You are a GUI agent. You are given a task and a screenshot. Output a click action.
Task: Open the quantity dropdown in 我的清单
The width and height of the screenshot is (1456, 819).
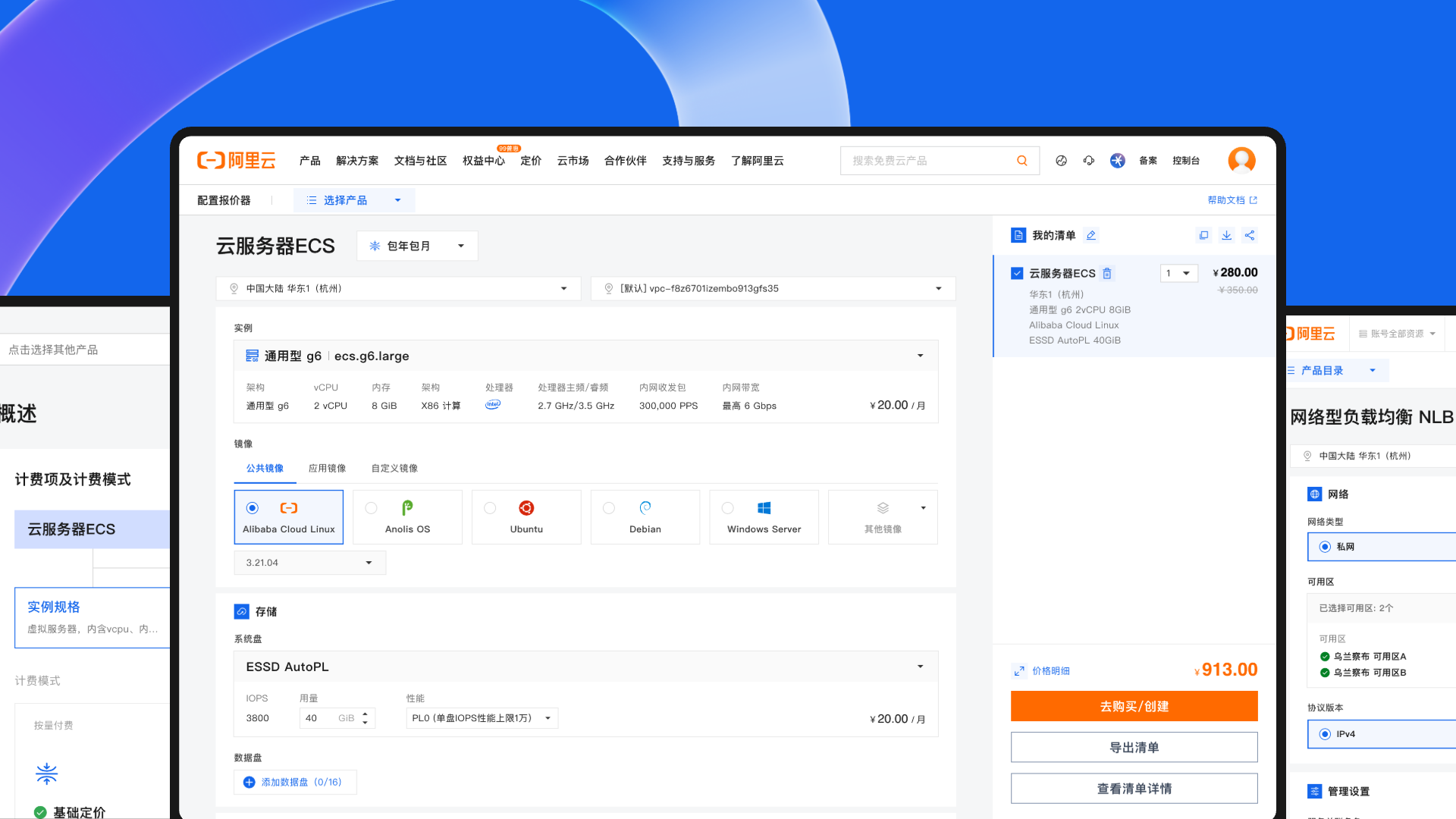tap(1179, 273)
